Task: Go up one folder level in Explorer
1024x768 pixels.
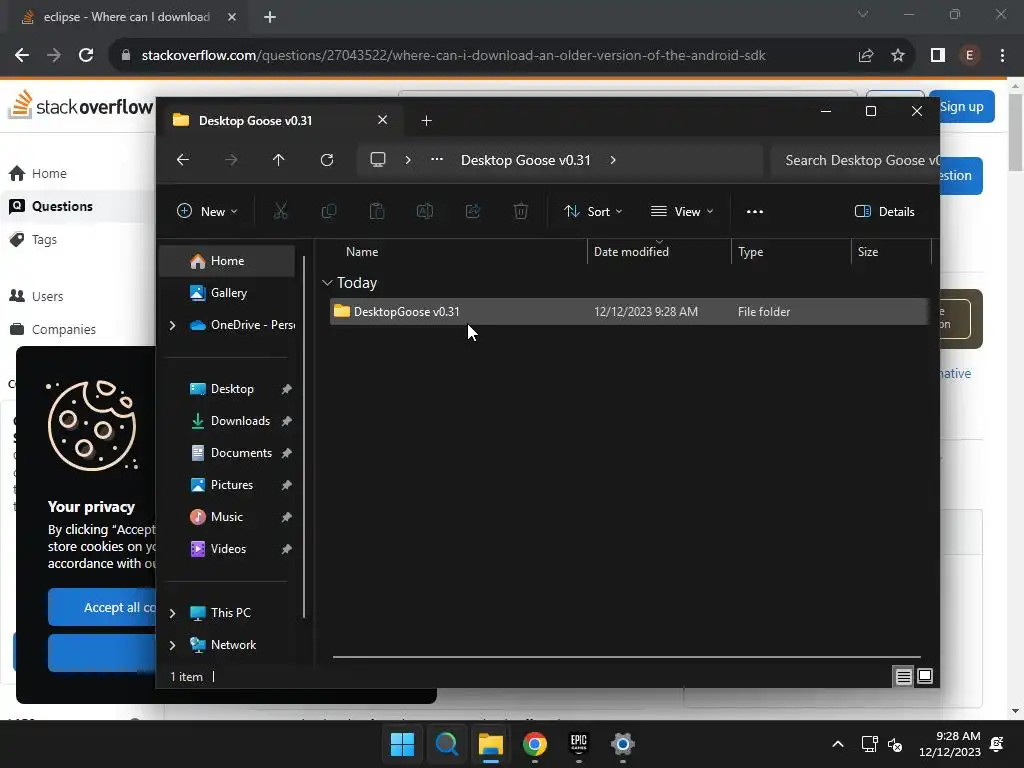Action: point(278,160)
